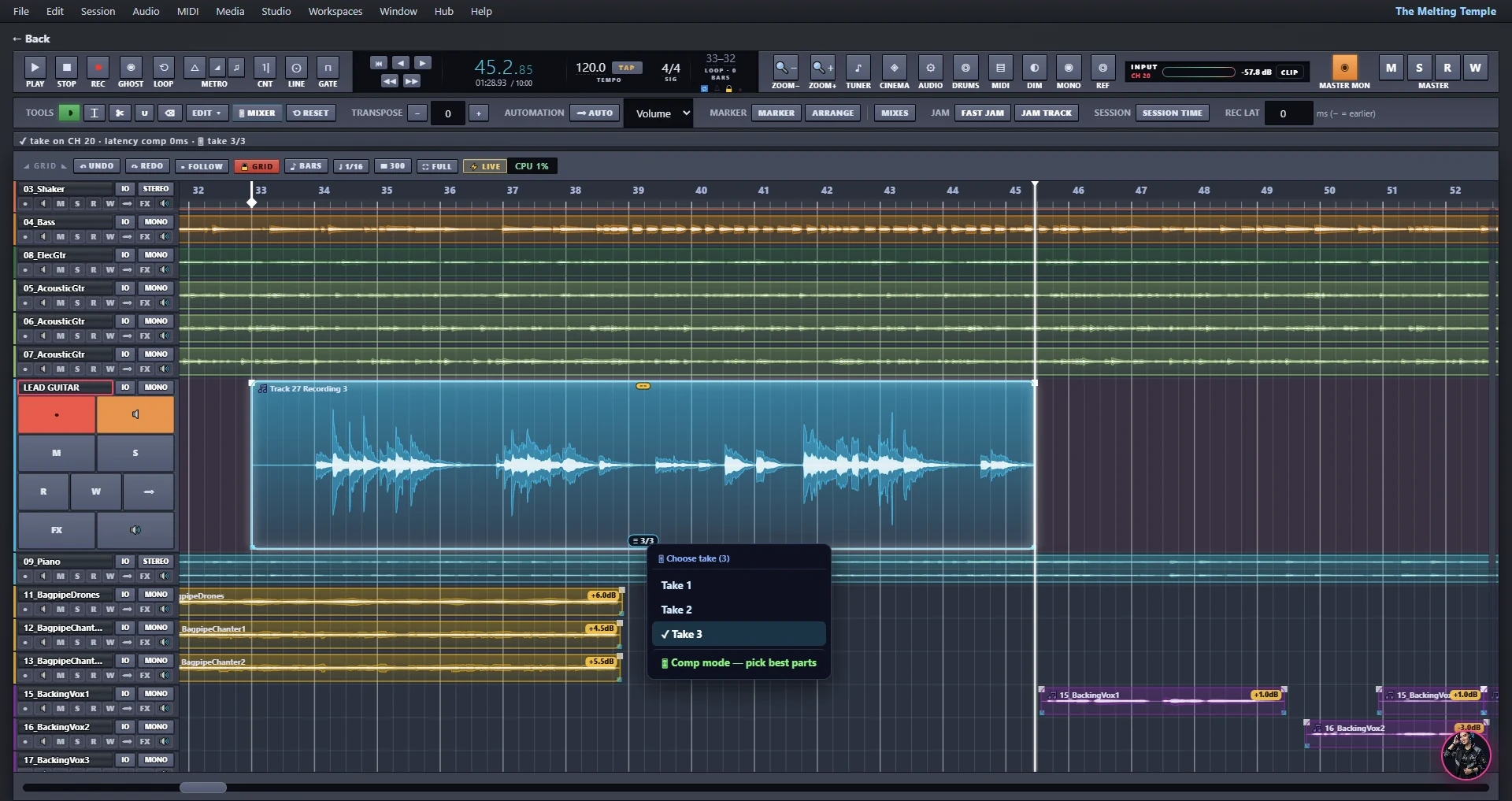Screen dimensions: 1512x801
Task: Select the erase tool icon
Action: (169, 113)
